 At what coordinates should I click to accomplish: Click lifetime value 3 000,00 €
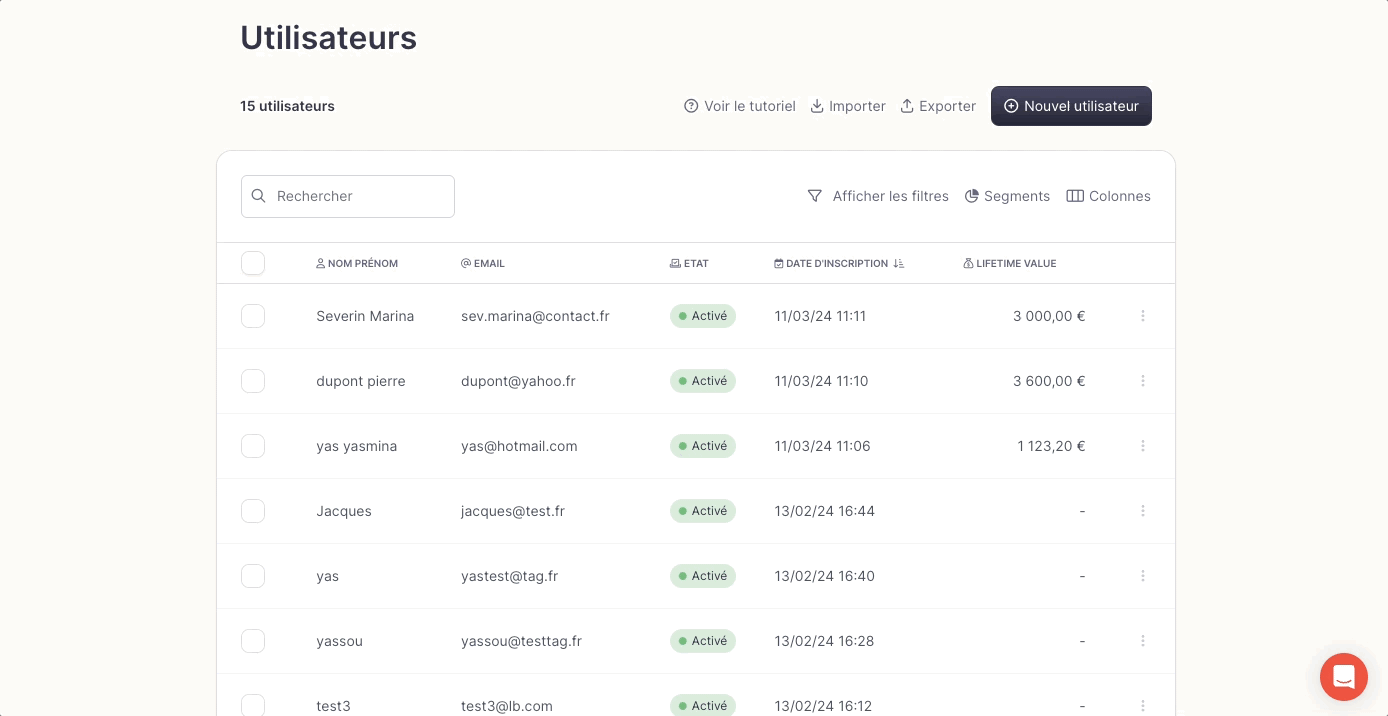tap(1049, 316)
